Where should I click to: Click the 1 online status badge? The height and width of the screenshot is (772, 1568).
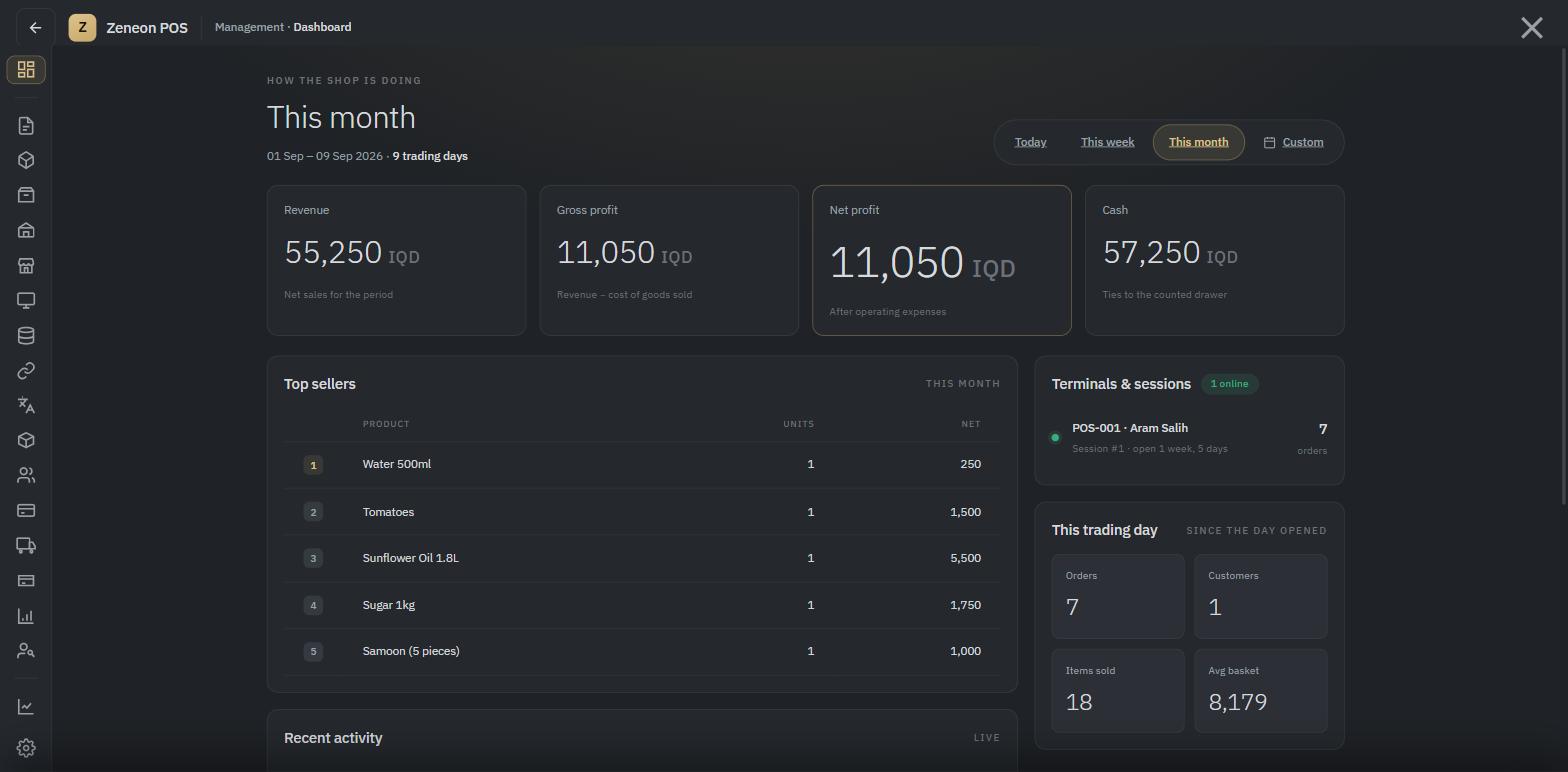(1229, 384)
